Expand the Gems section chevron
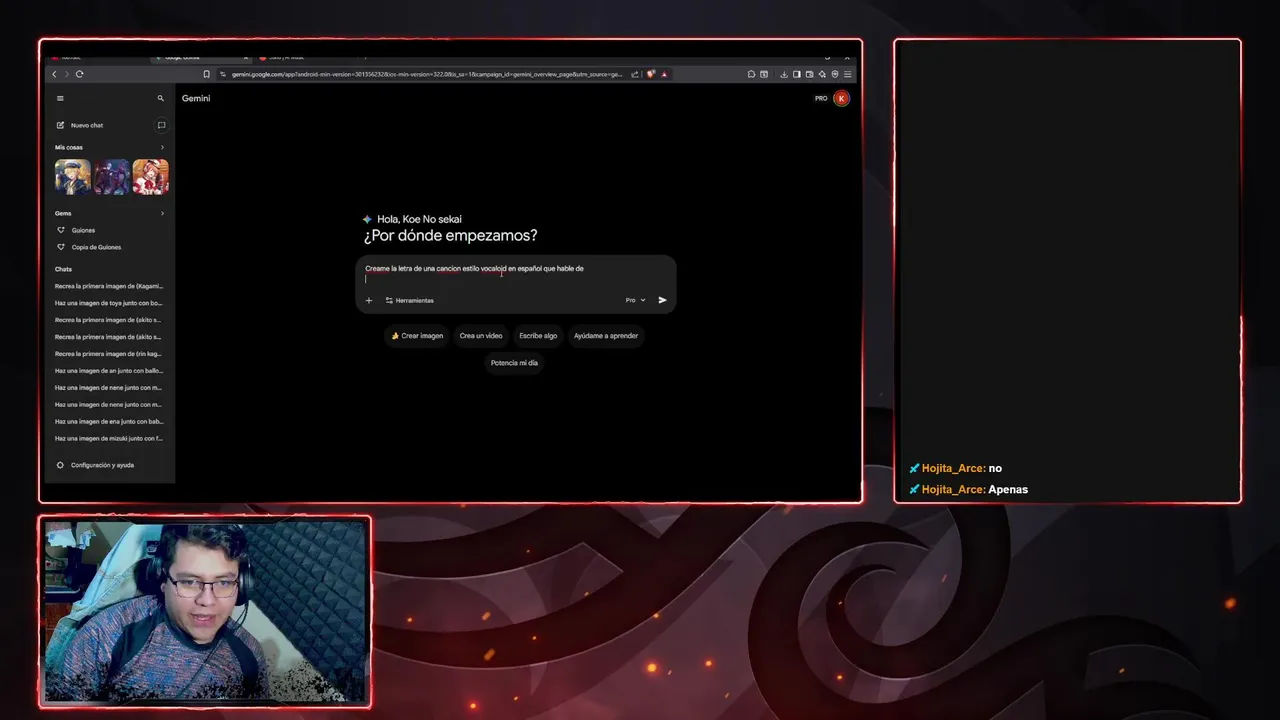The height and width of the screenshot is (720, 1280). pyautogui.click(x=162, y=213)
